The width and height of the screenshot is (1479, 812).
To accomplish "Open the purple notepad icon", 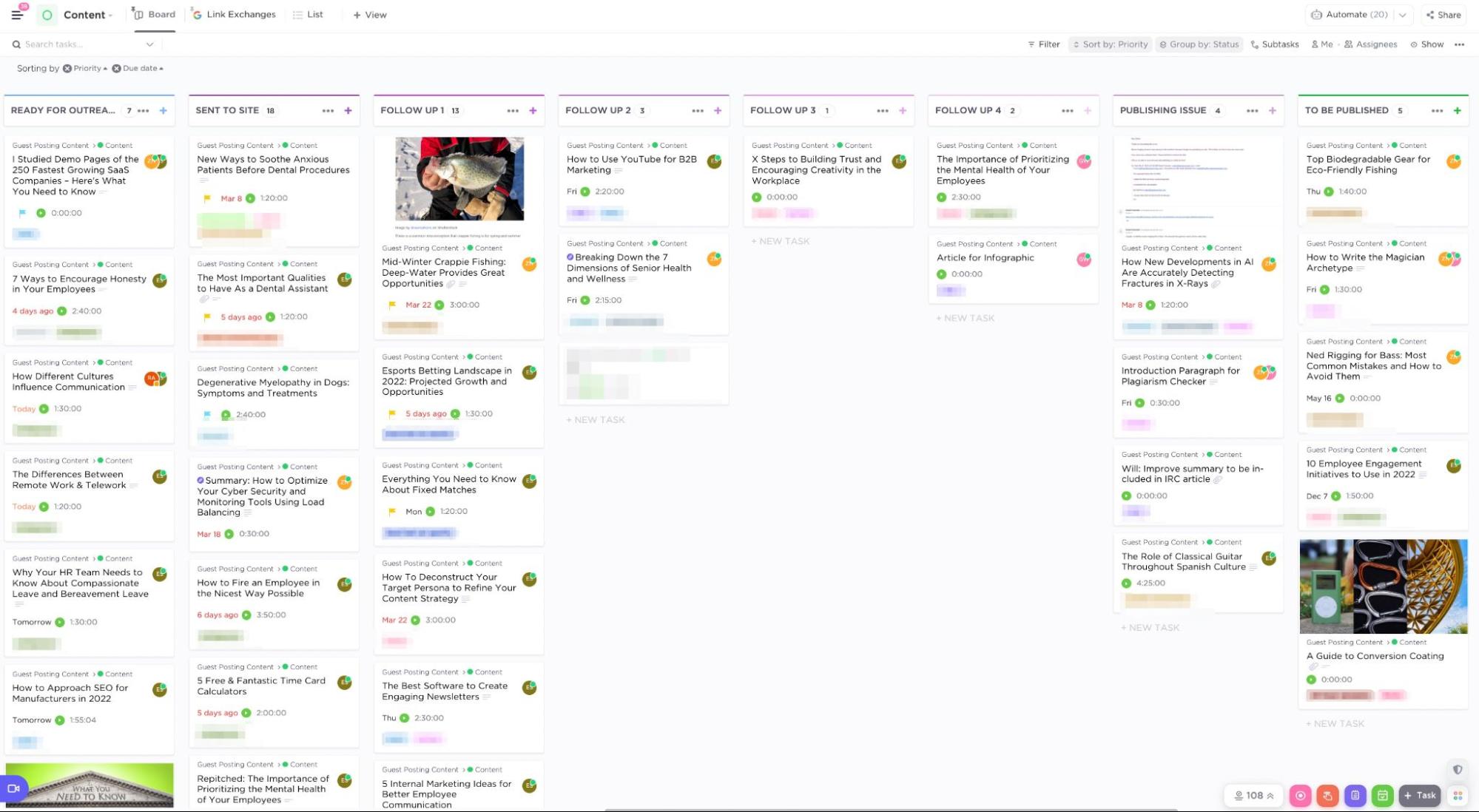I will [x=1355, y=796].
